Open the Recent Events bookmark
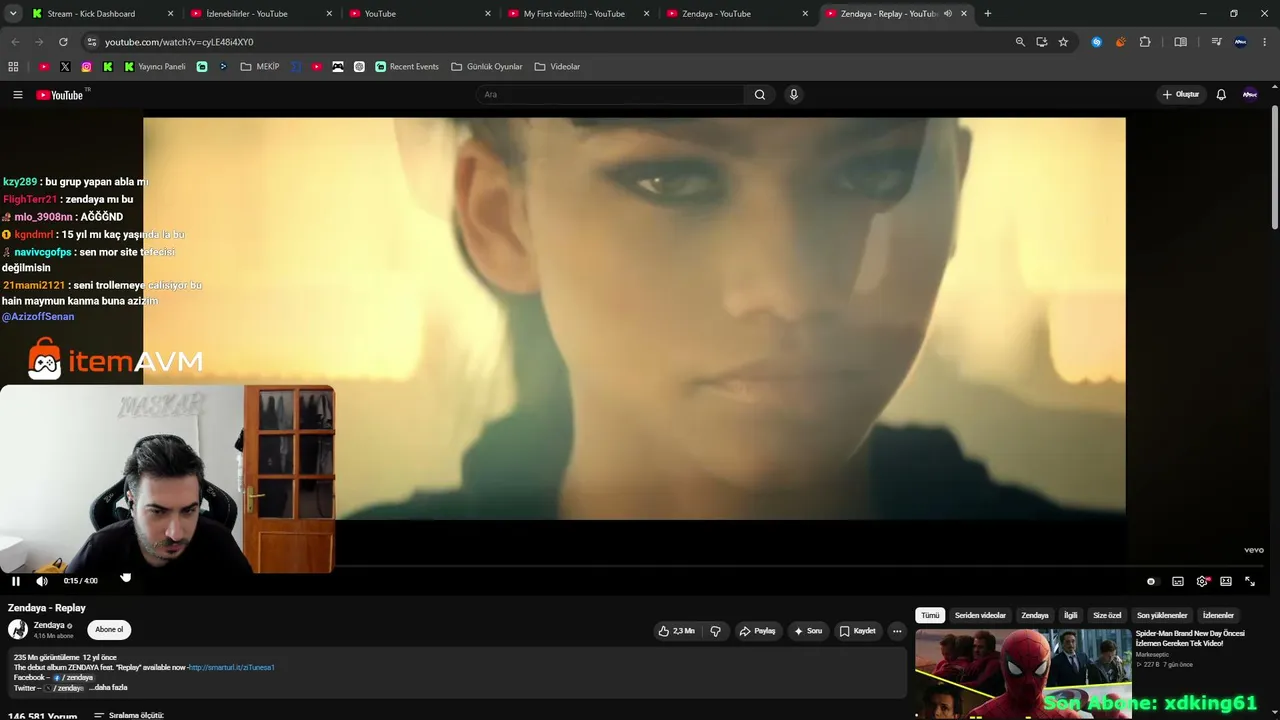The width and height of the screenshot is (1280, 720). (407, 67)
